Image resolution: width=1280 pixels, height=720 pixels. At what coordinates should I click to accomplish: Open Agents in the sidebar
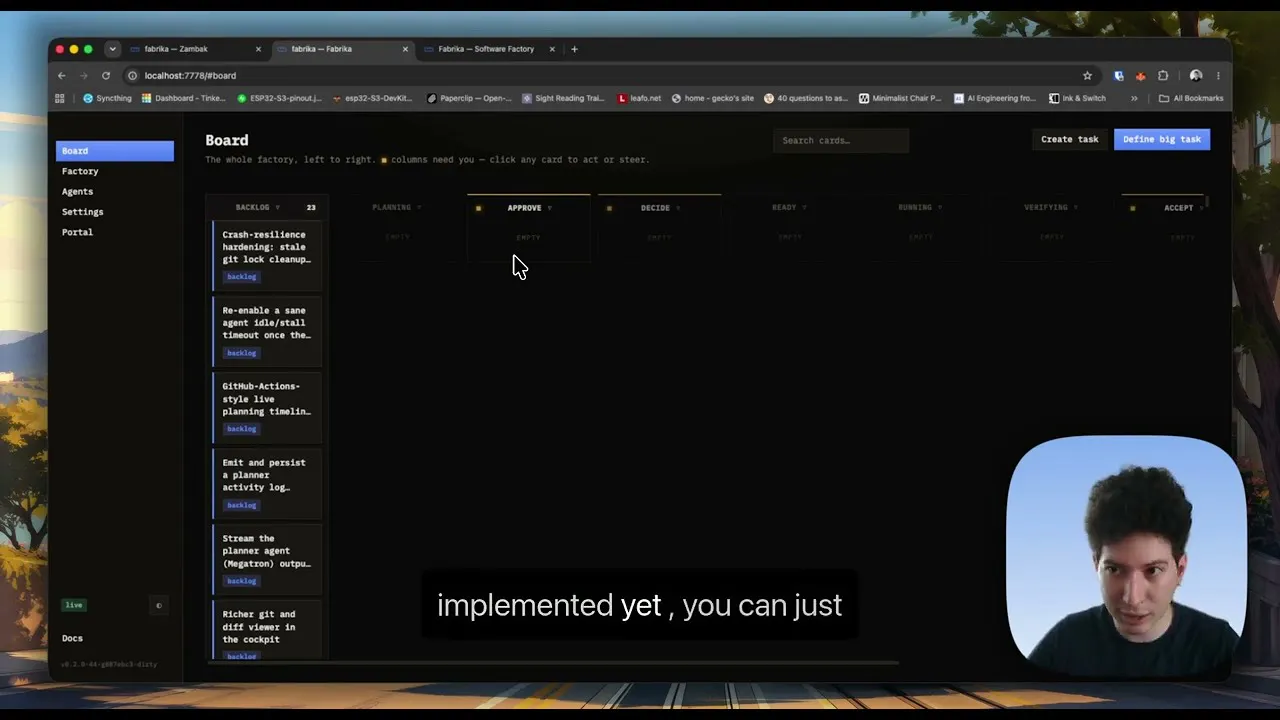point(77,192)
